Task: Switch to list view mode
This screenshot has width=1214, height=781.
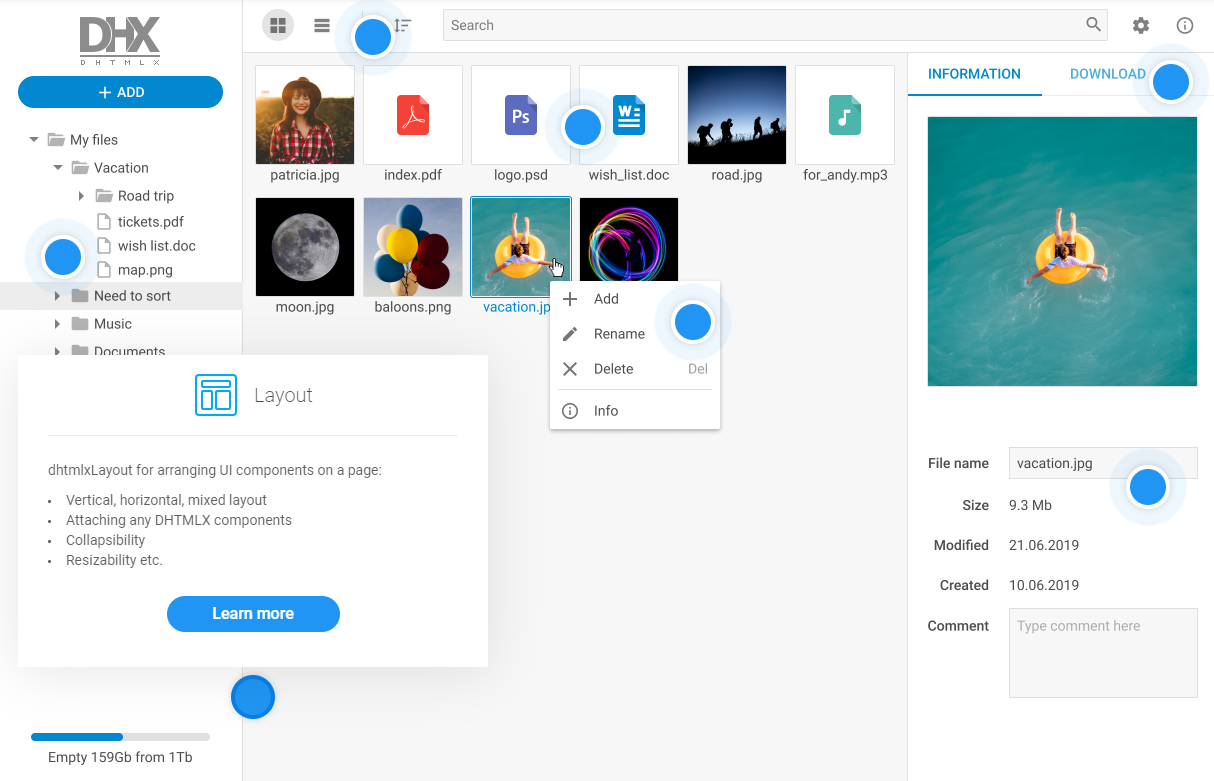Action: (x=322, y=26)
